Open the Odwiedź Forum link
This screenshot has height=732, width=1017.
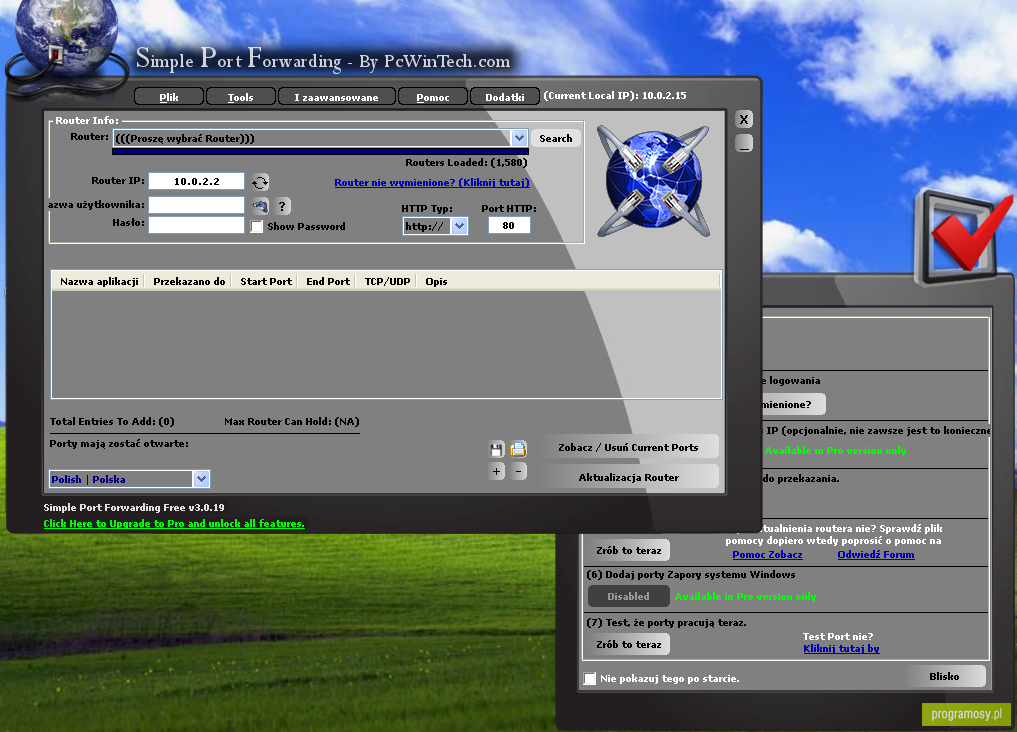[x=876, y=554]
